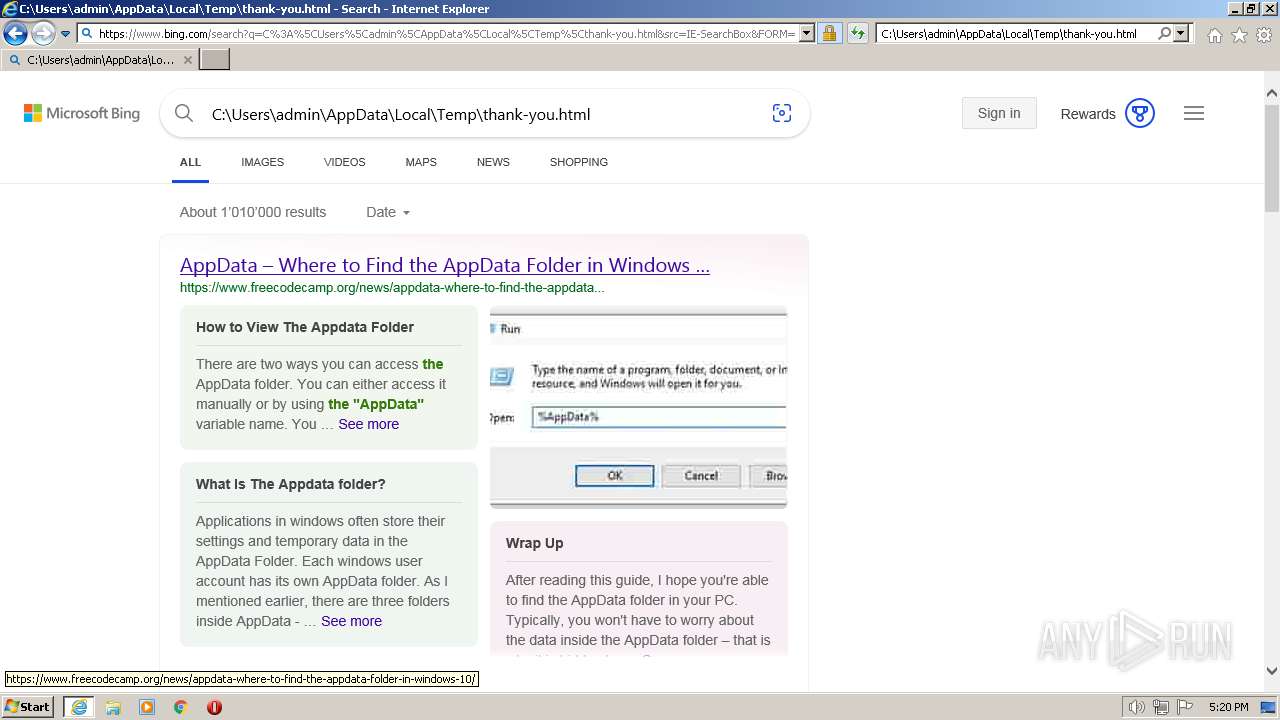
Task: Click the page scrollbar up arrow
Action: pos(1272,93)
